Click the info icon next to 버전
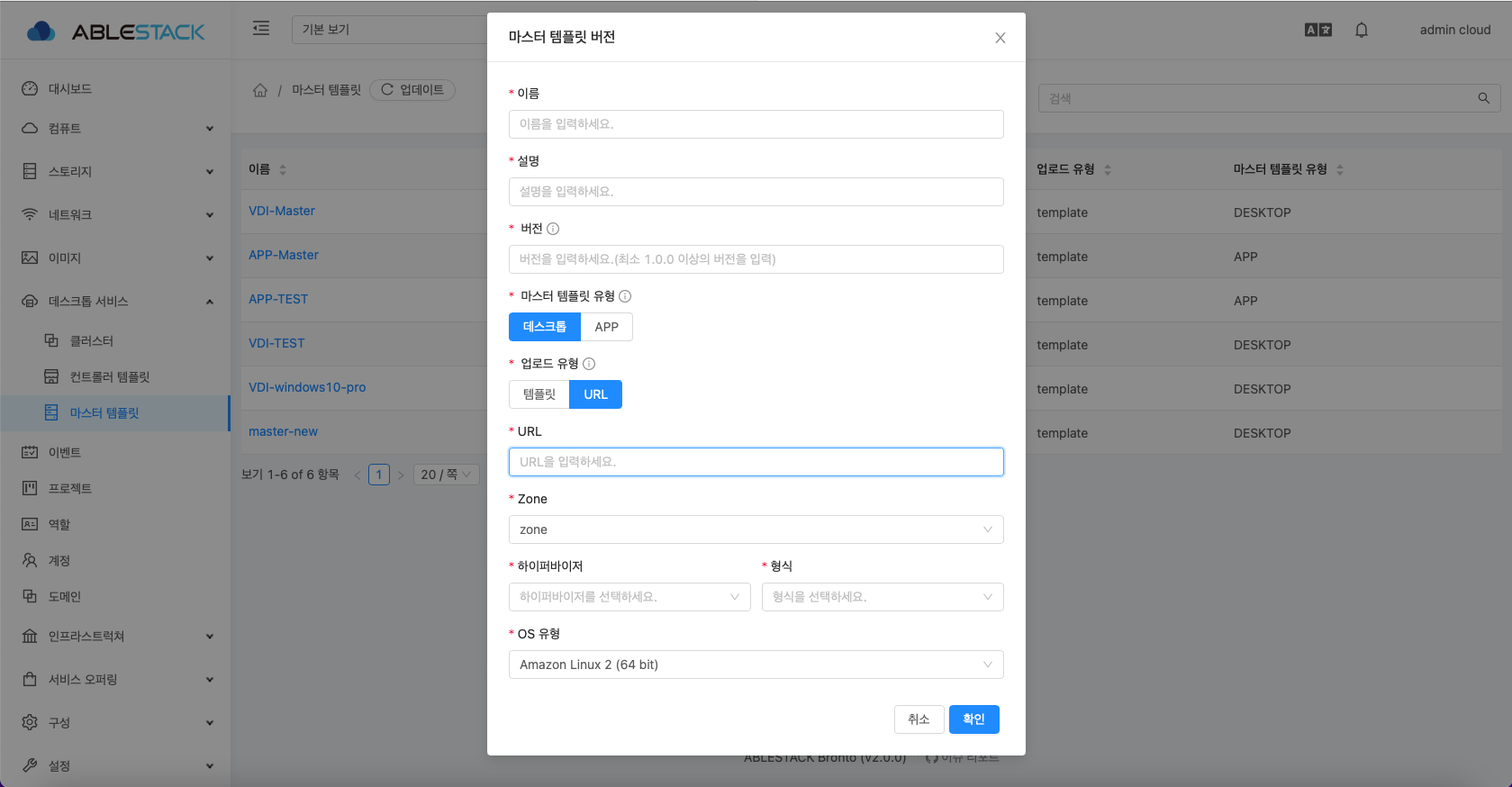Viewport: 1512px width, 787px height. click(553, 229)
